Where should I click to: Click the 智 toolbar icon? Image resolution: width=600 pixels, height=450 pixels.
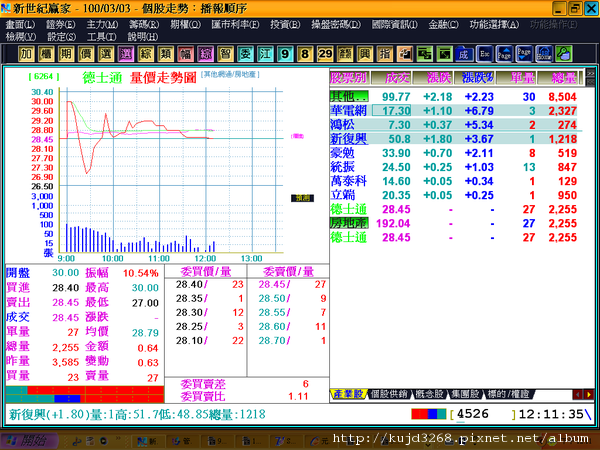tap(225, 54)
